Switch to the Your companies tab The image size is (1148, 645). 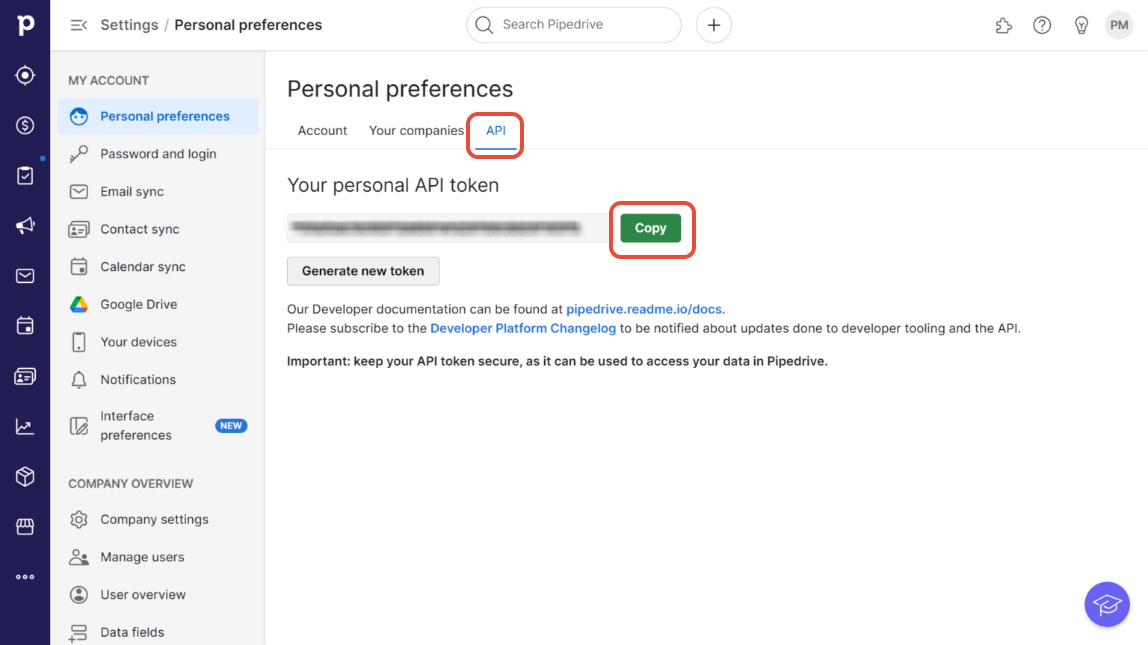click(x=416, y=131)
